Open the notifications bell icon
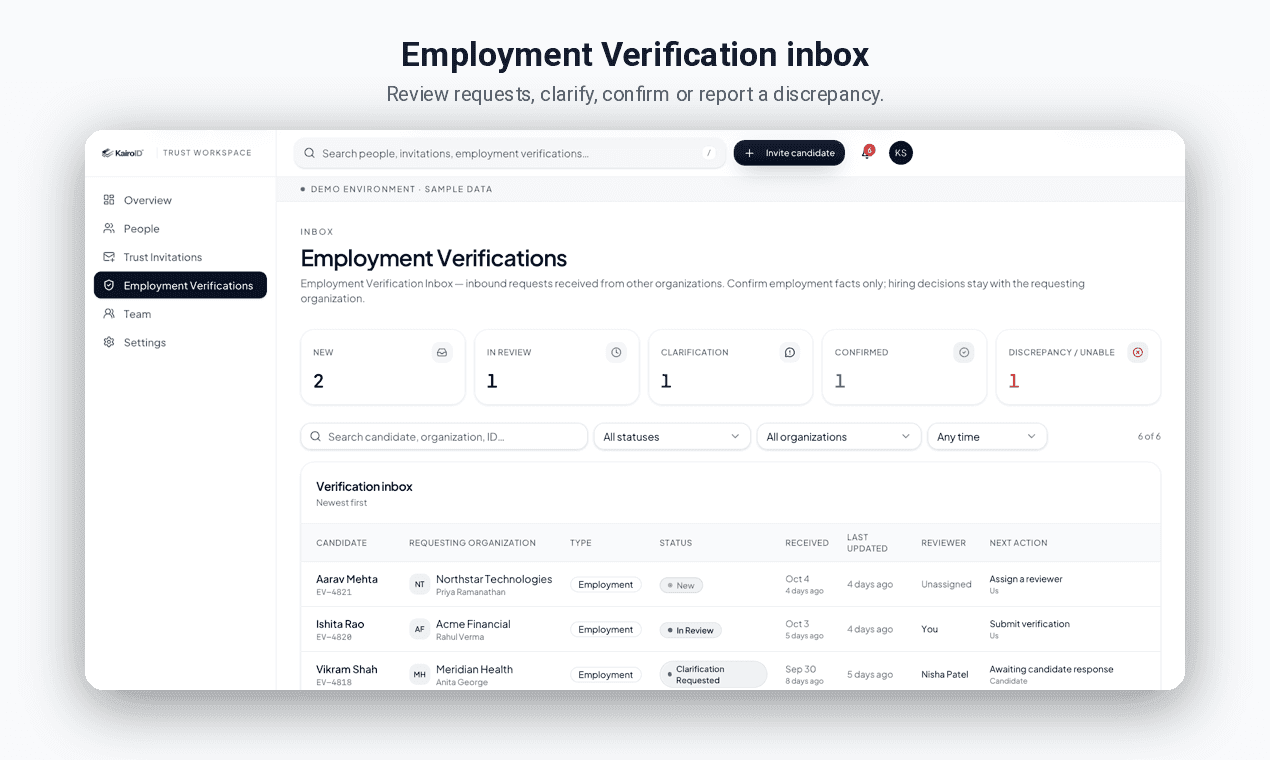This screenshot has height=760, width=1270. point(866,153)
